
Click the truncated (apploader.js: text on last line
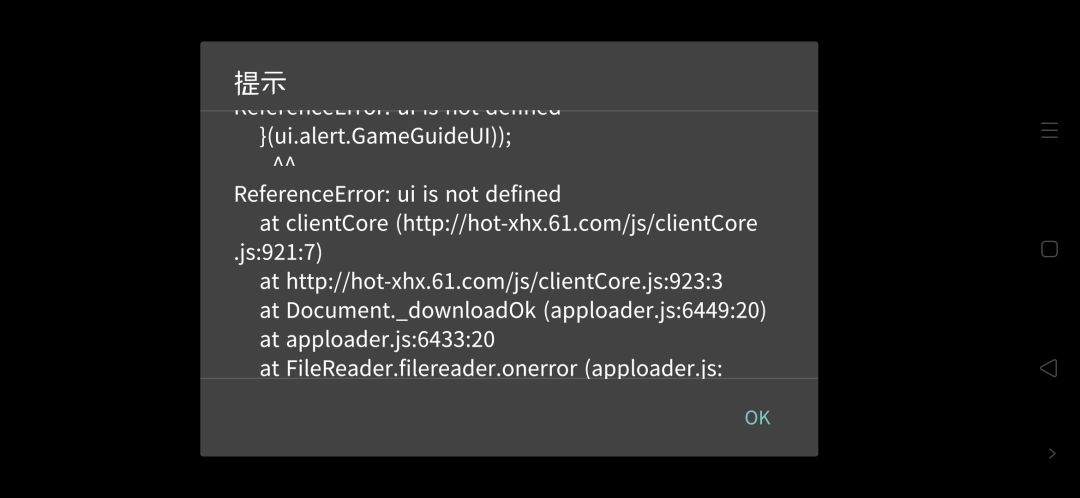point(654,369)
